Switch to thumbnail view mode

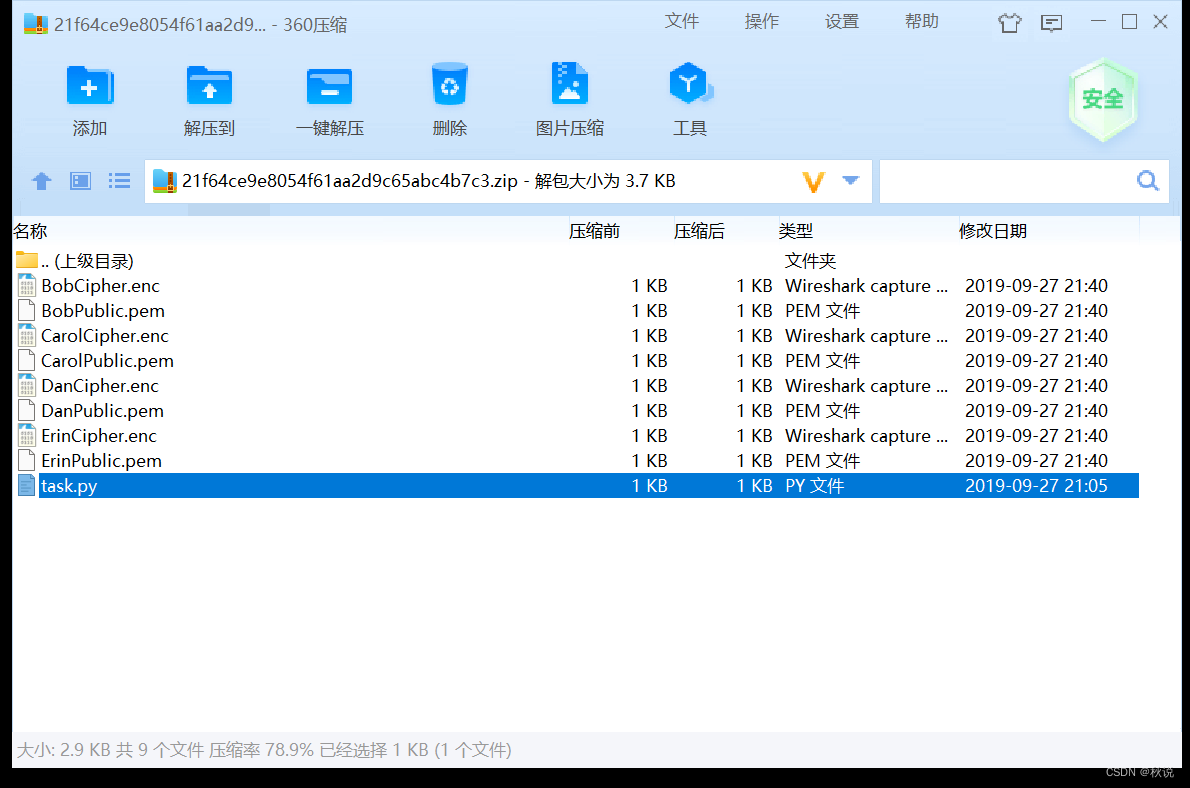point(80,181)
